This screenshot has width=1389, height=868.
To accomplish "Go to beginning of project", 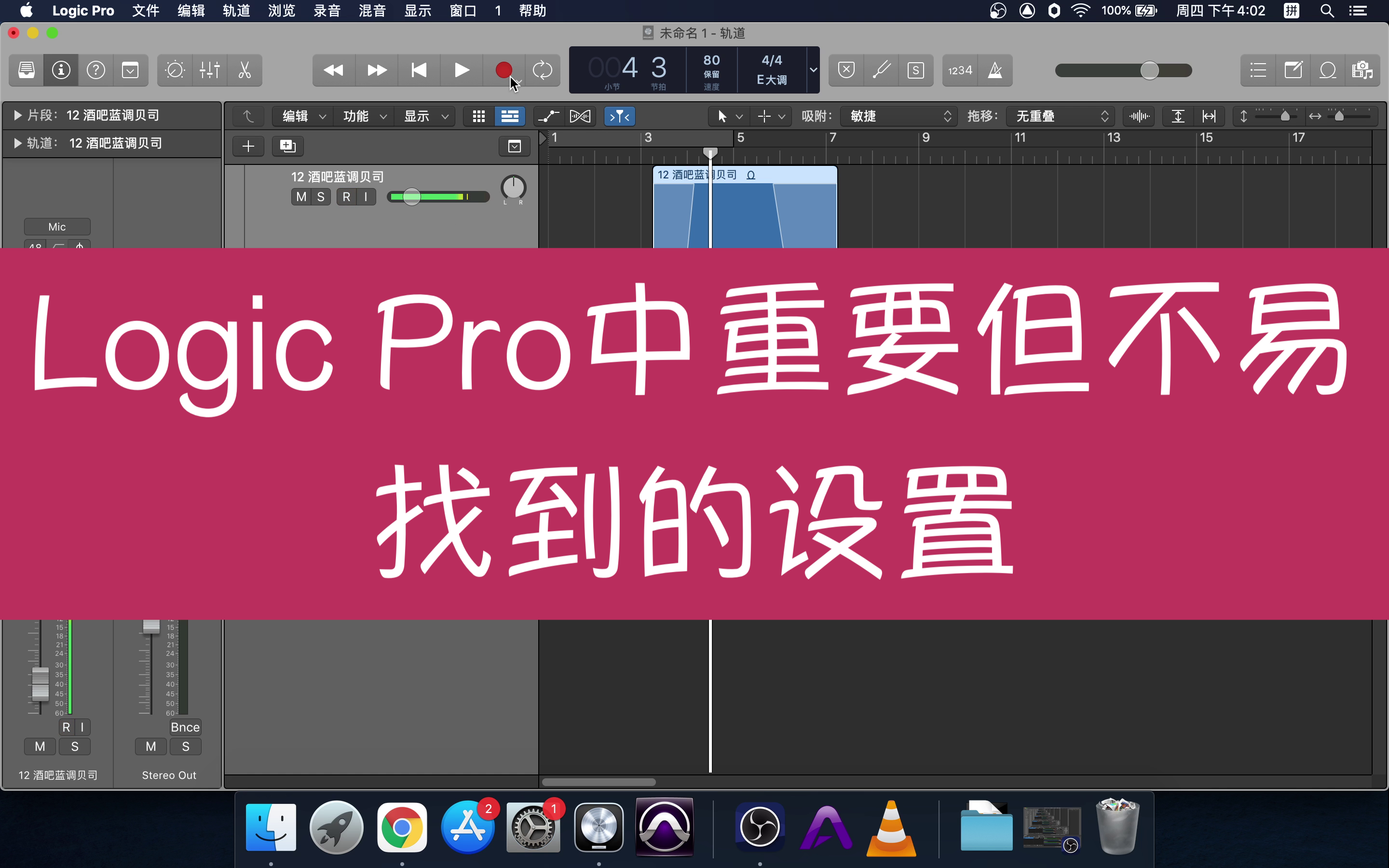I will pos(419,70).
